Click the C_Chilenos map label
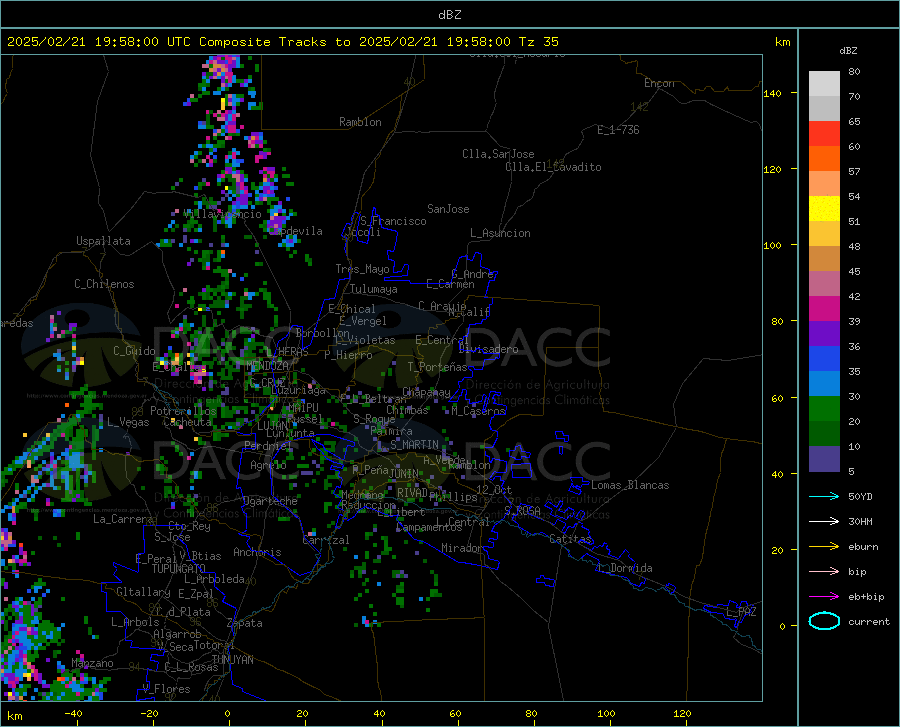This screenshot has width=900, height=727. tap(104, 284)
